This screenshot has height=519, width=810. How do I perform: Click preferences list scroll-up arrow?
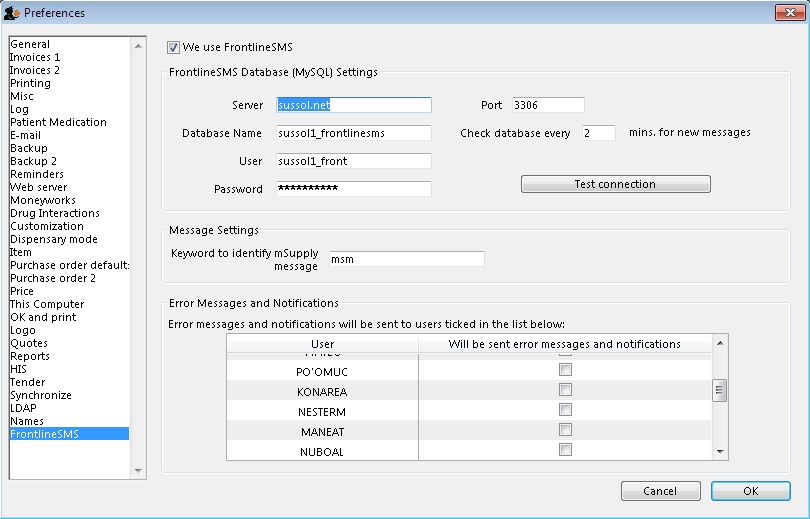pyautogui.click(x=138, y=46)
